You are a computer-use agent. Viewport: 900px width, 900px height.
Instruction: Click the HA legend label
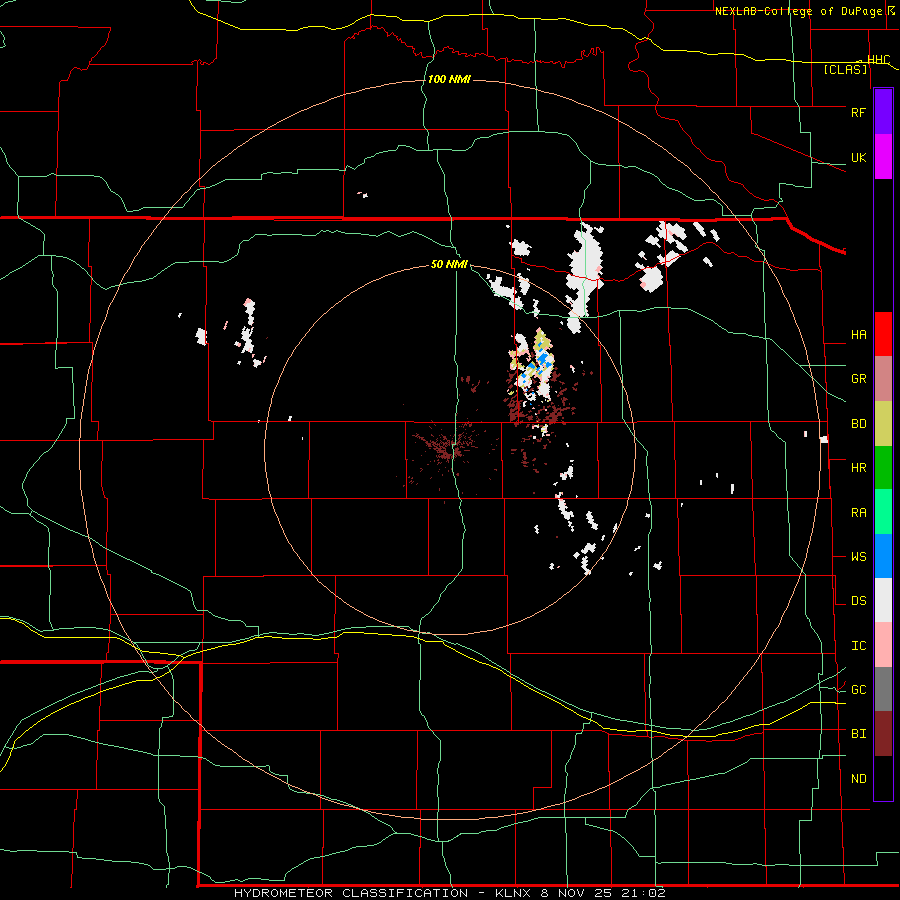858,335
